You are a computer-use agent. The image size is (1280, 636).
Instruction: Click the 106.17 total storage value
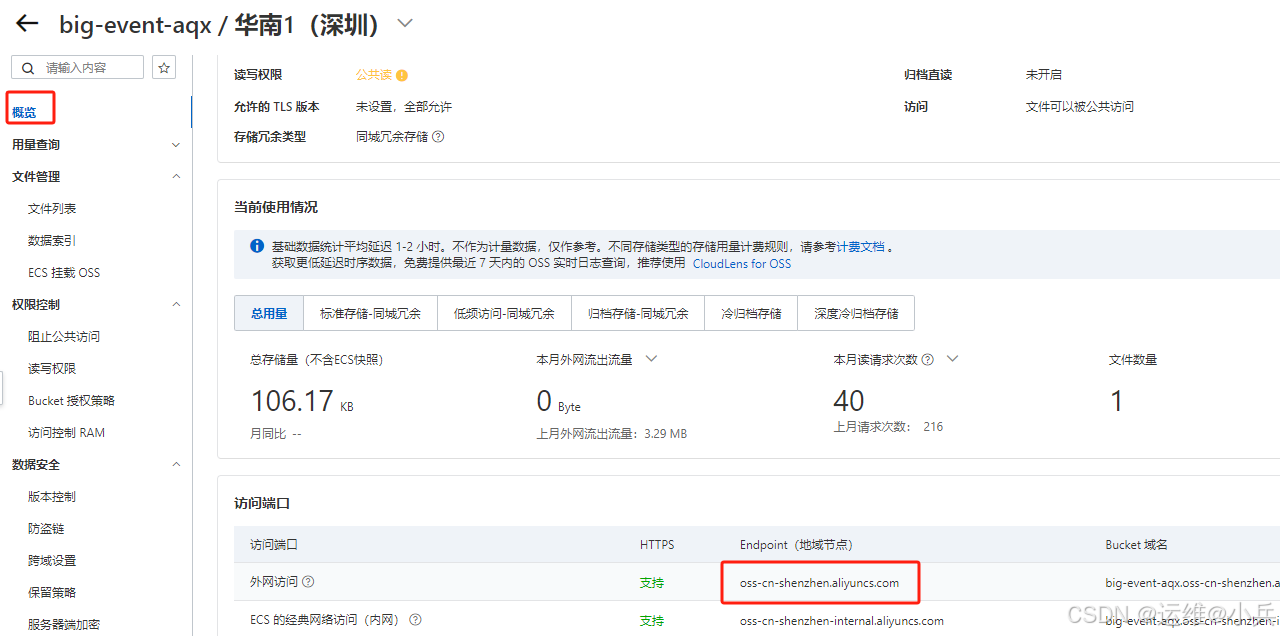292,402
